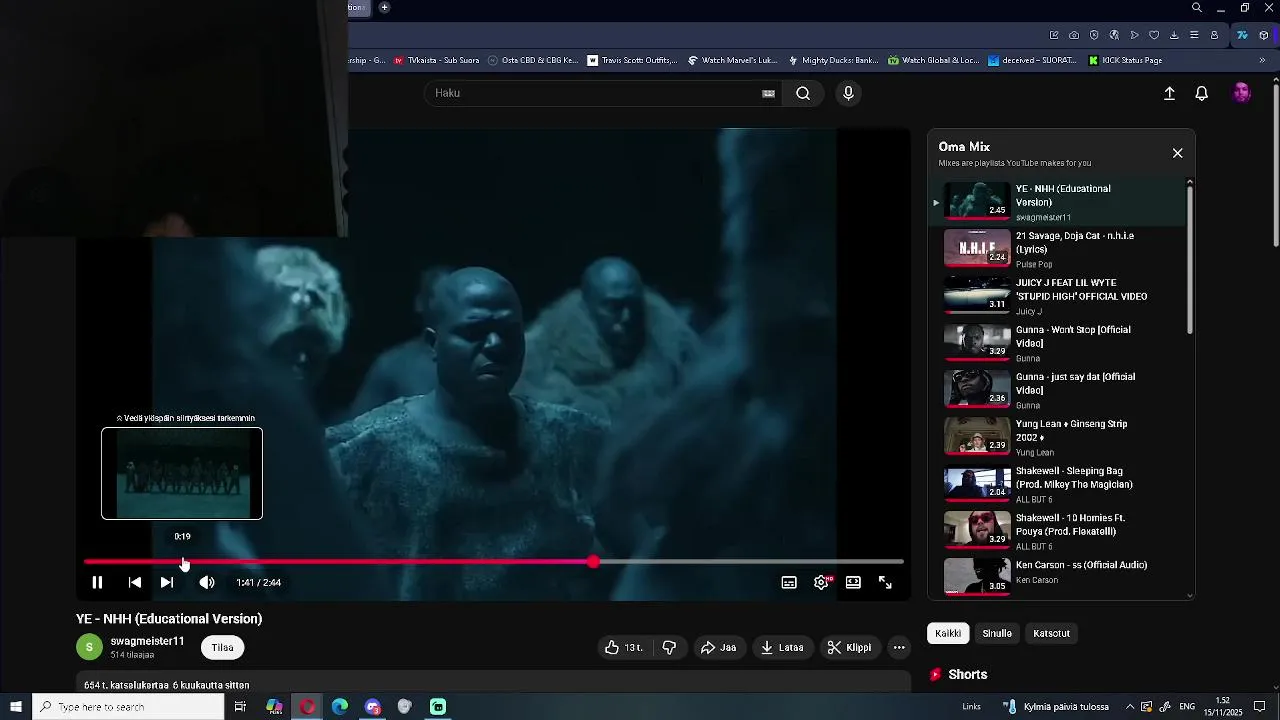Share the video using Jaa
Screen dimensions: 1280x720
[x=718, y=647]
